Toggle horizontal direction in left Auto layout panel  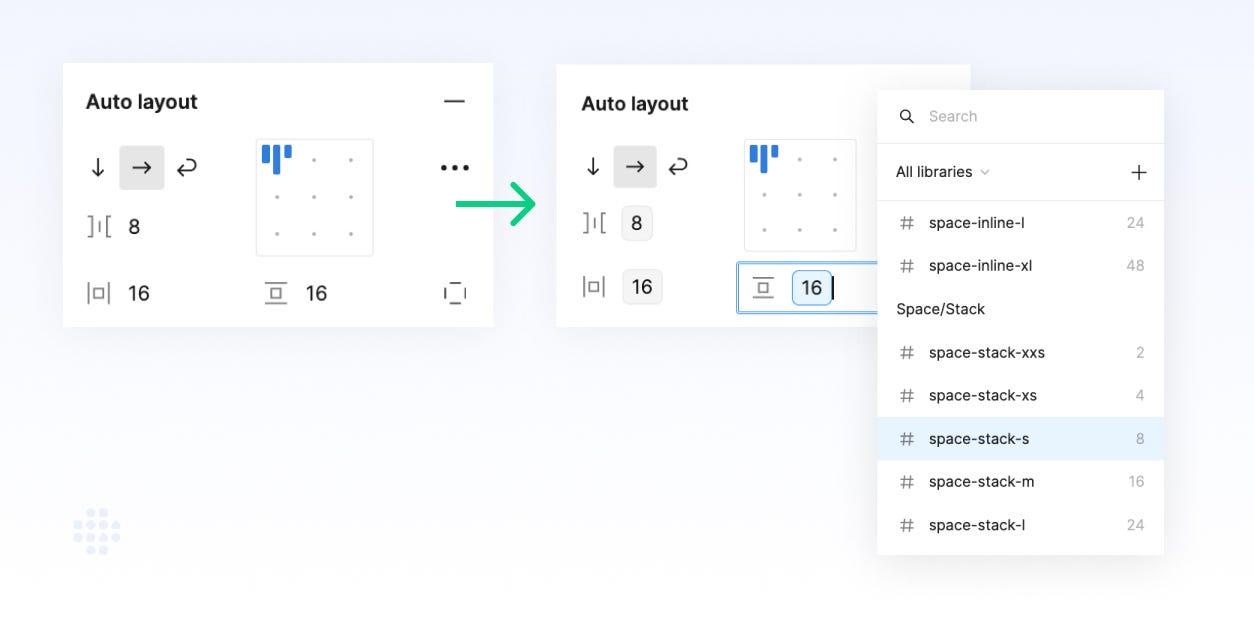click(142, 168)
